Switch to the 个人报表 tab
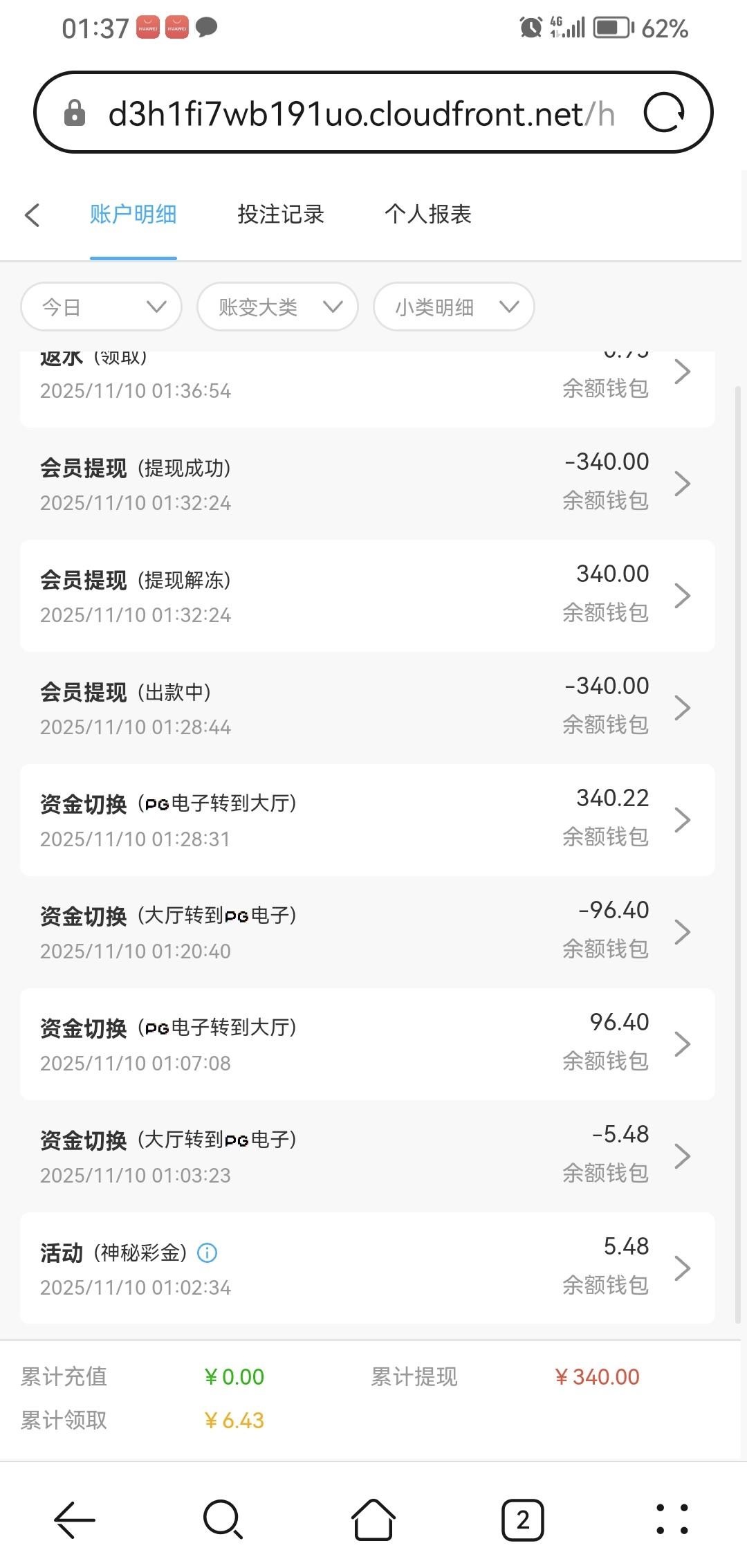This screenshot has width=747, height=1568. 428,215
